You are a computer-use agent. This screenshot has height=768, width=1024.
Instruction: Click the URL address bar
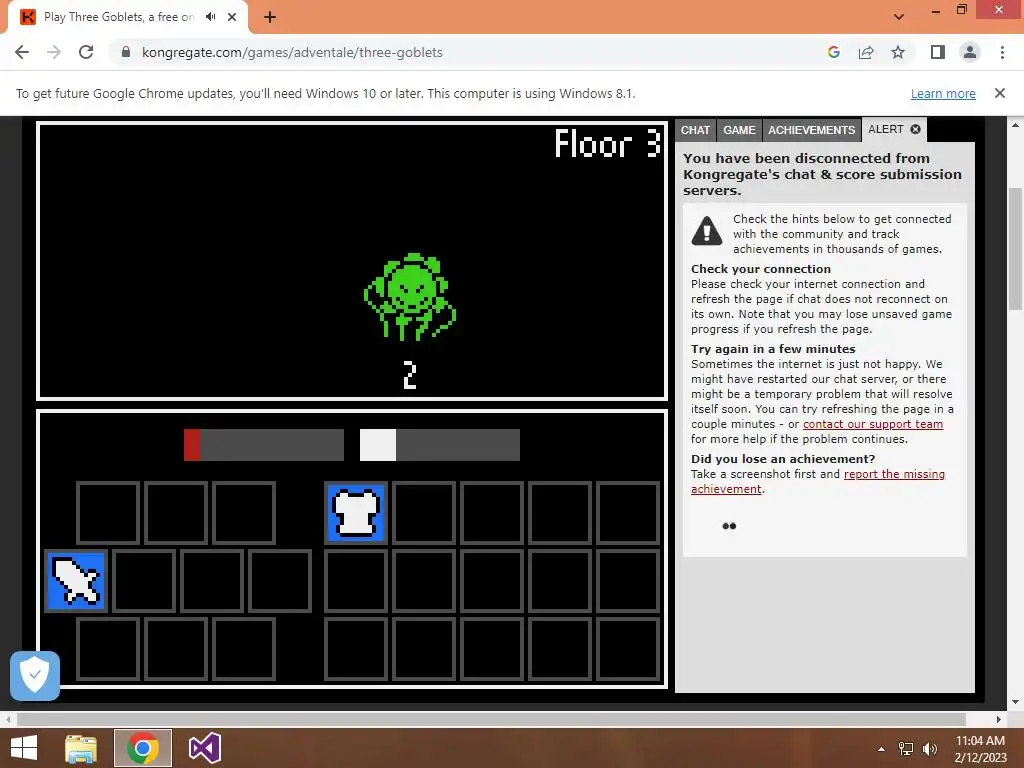[470, 52]
